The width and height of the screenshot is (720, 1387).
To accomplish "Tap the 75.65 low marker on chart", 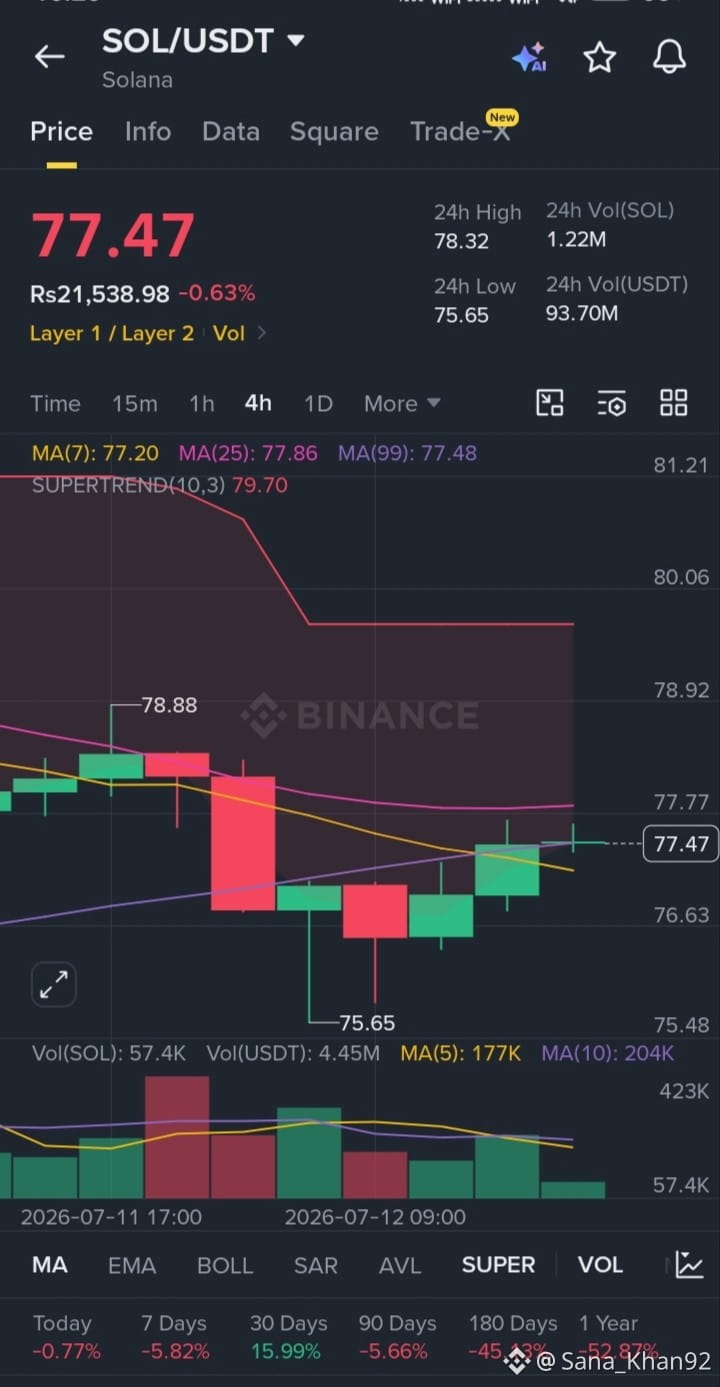I will point(367,1023).
